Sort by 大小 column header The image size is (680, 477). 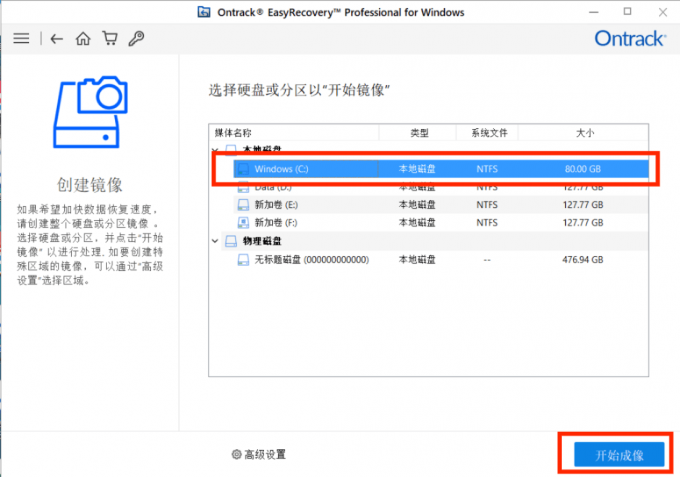[x=584, y=133]
